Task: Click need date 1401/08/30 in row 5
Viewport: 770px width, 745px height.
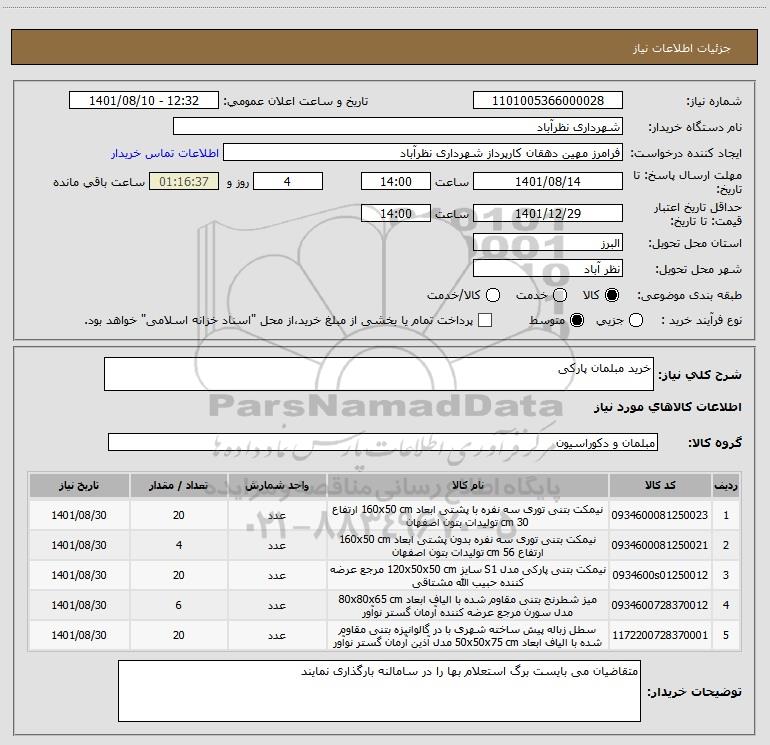Action: [79, 635]
